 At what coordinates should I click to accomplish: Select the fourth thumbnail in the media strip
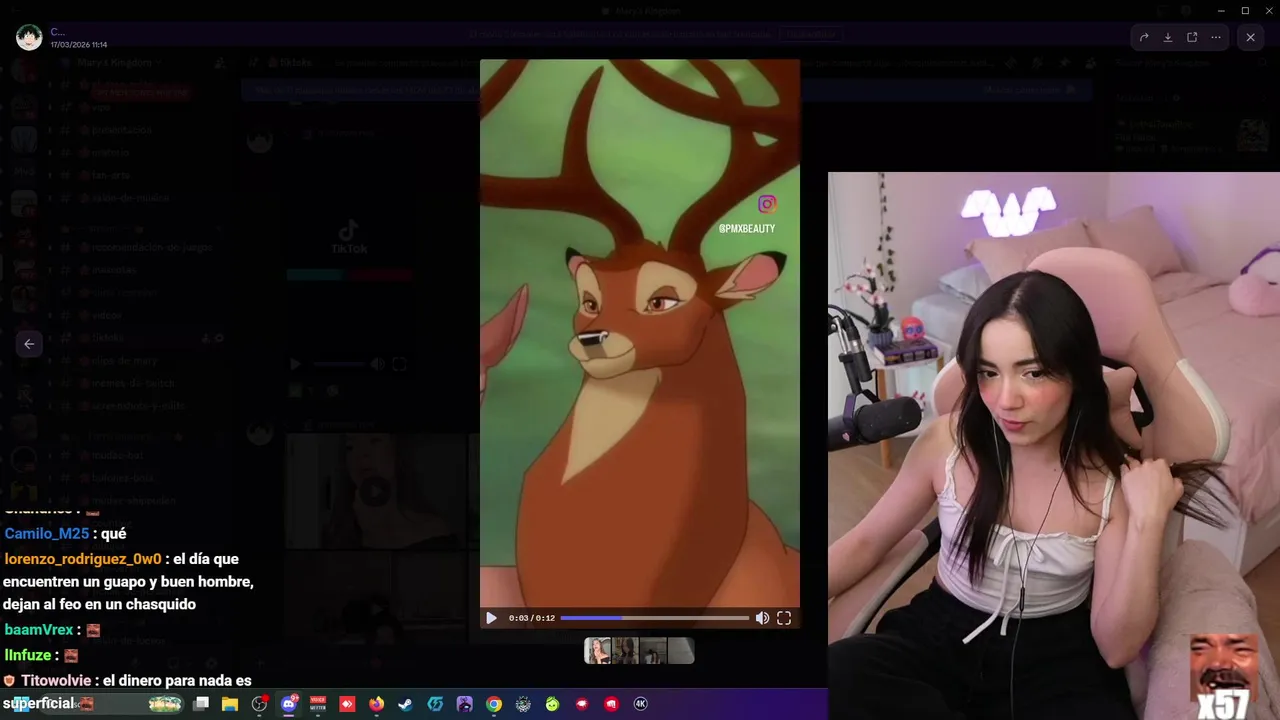tap(680, 651)
